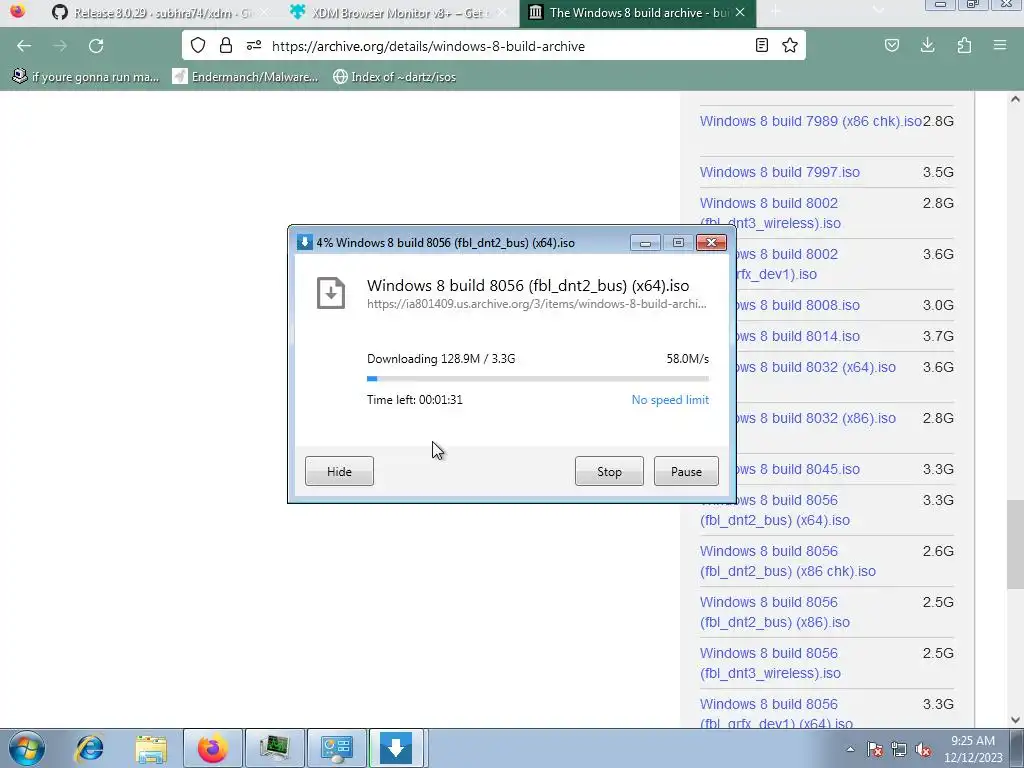Open the extensions puzzle icon
Viewport: 1024px width, 768px height.
(964, 45)
